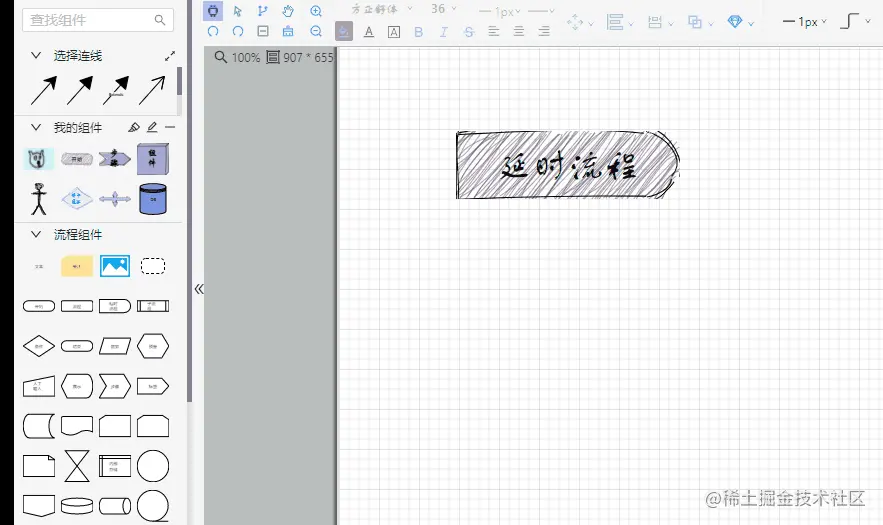
Task: Choose the first solid arrow connector
Action: 44,91
